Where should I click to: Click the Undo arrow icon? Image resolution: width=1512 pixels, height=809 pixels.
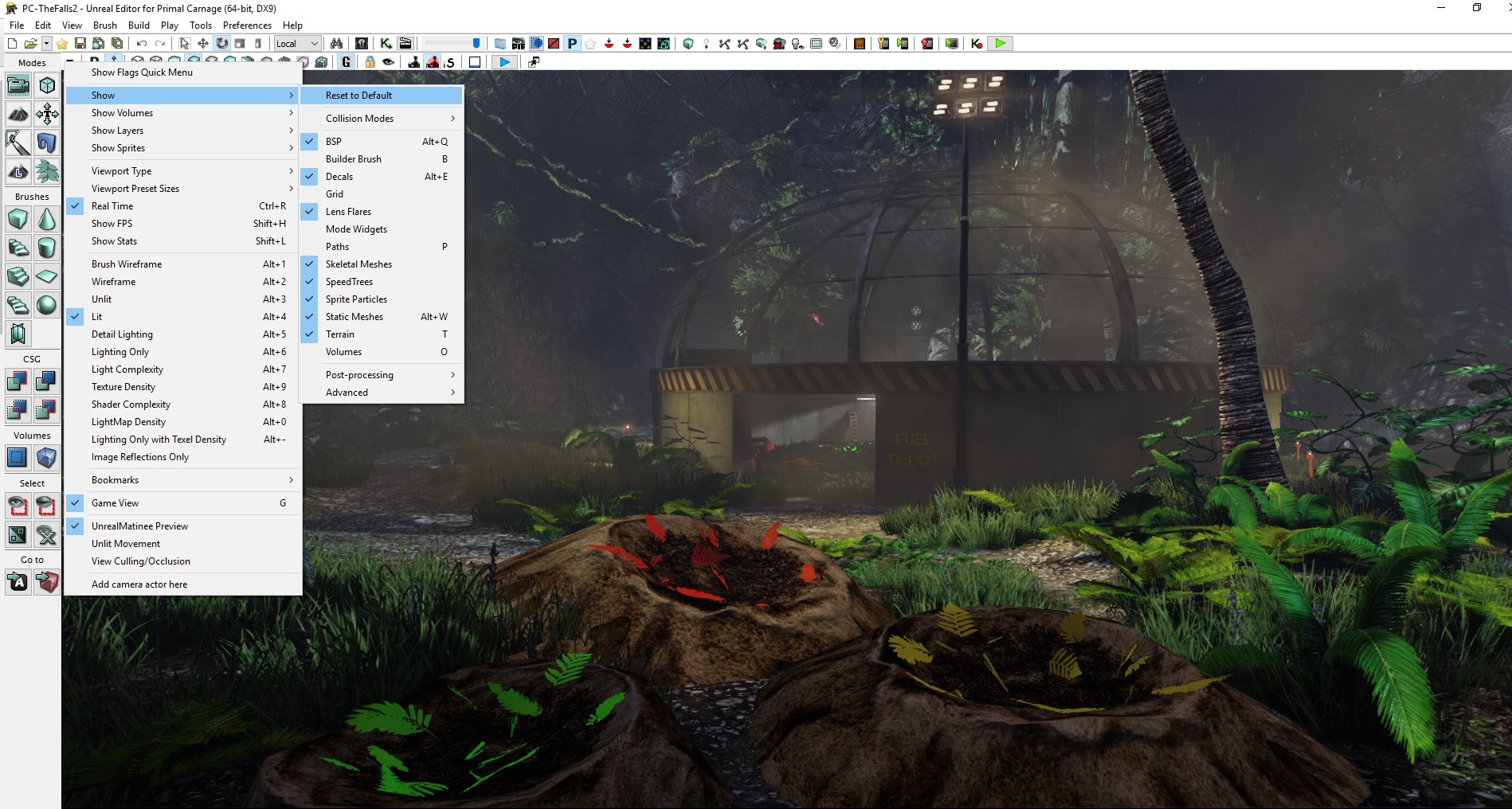pos(141,44)
